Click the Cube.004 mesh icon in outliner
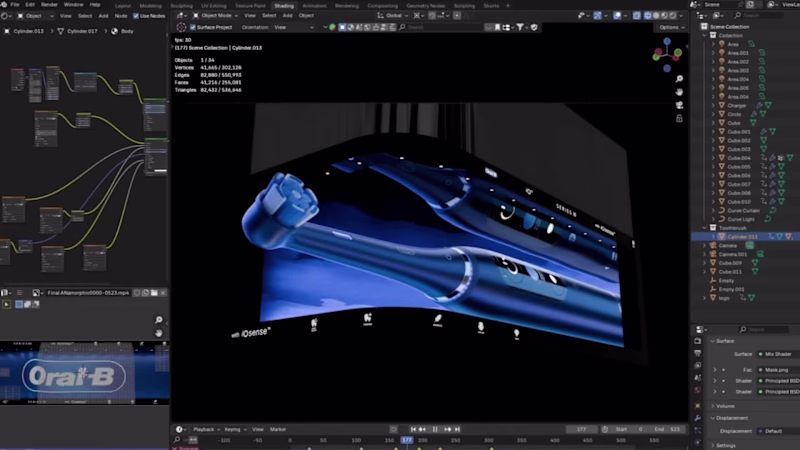Viewport: 800px width, 450px height. 722,158
